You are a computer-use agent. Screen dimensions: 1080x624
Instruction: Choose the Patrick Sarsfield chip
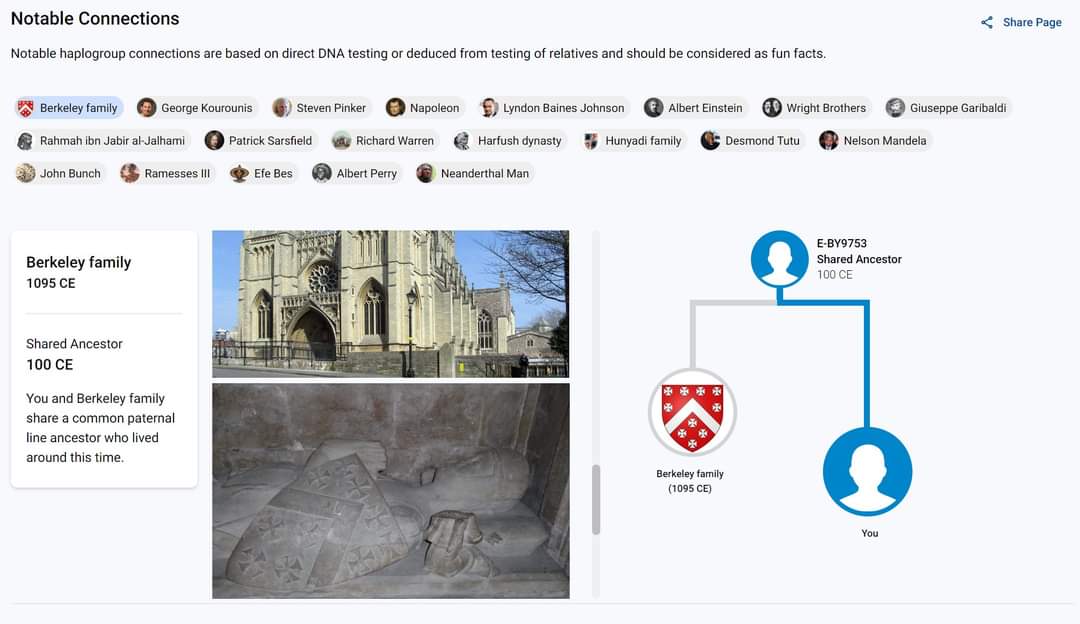tap(260, 141)
